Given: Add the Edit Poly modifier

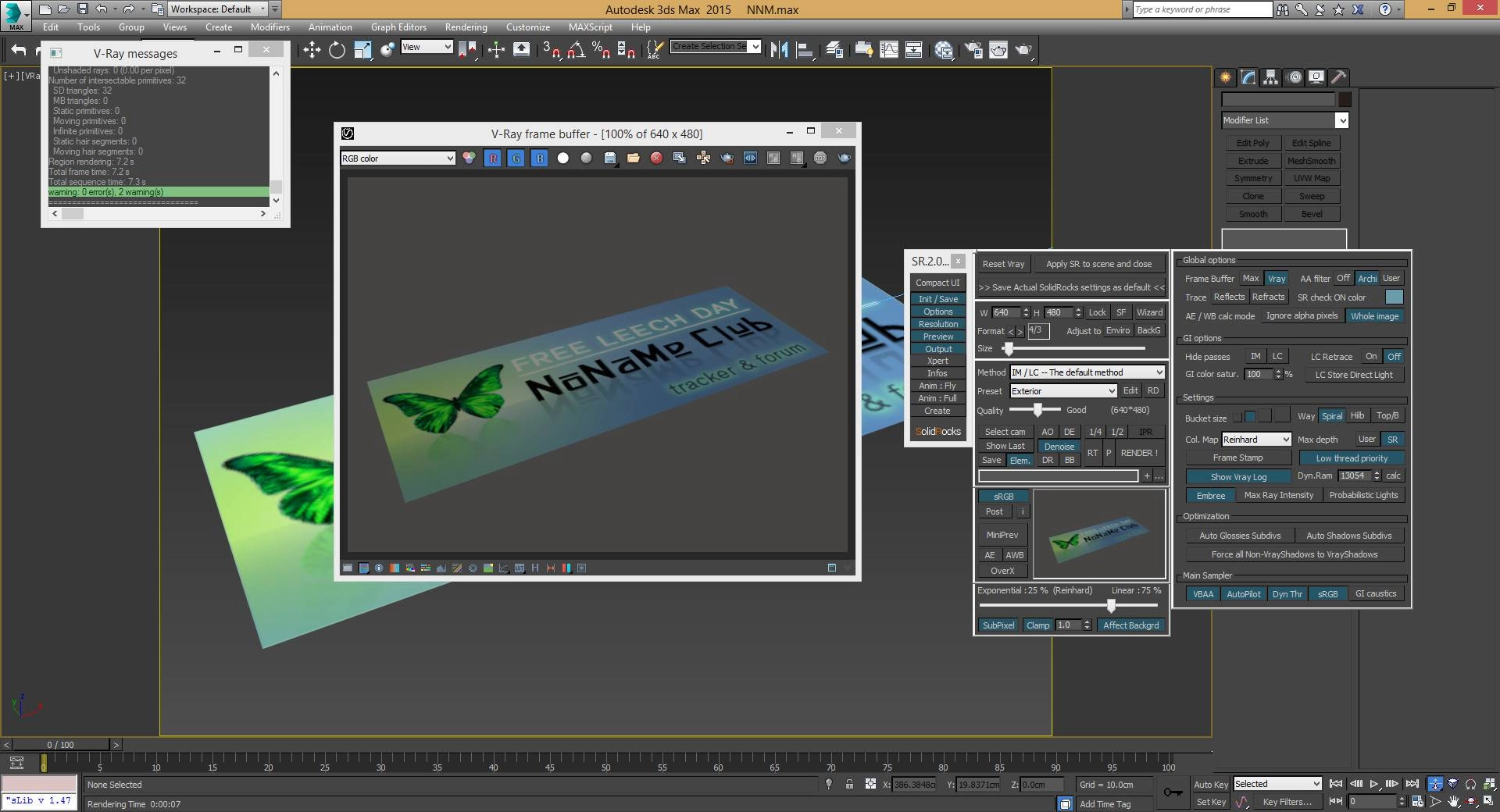Looking at the screenshot, I should click(x=1252, y=143).
